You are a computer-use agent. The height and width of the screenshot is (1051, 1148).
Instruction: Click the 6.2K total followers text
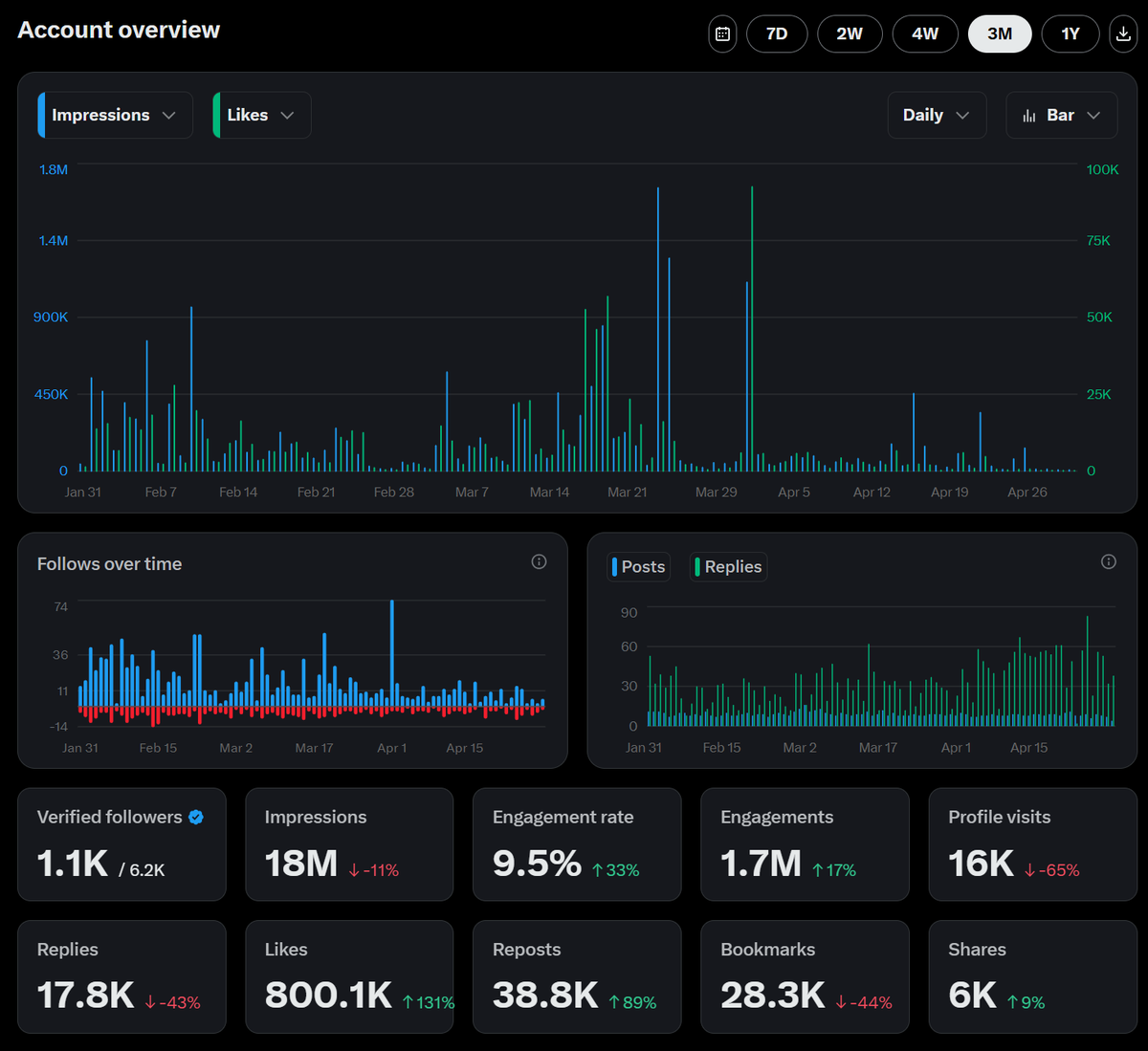(x=147, y=870)
